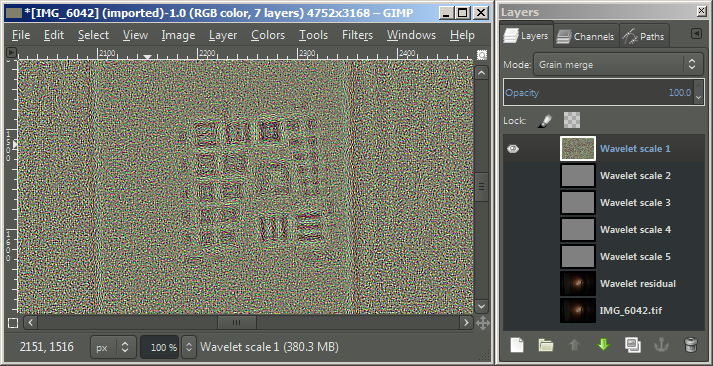Click the IMG_6042.tif layer thumbnail
The image size is (713, 366).
click(577, 311)
